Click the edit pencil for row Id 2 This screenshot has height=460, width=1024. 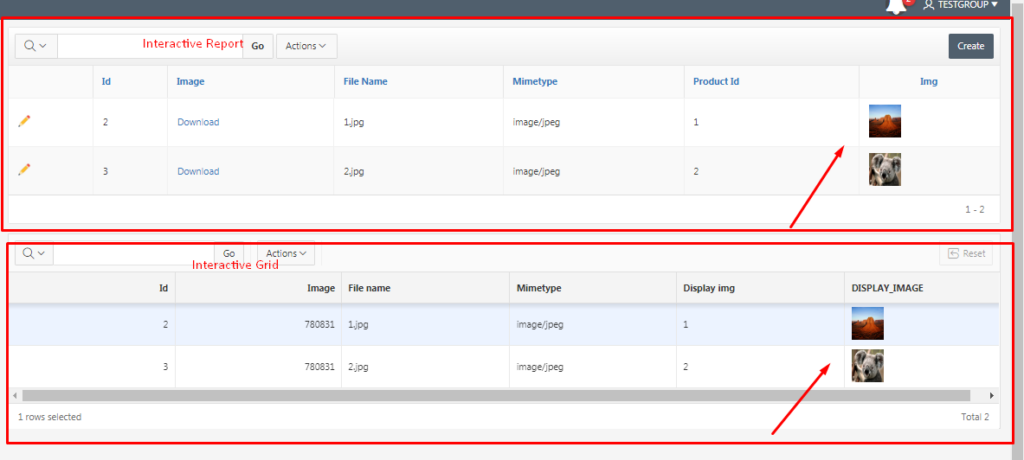25,121
